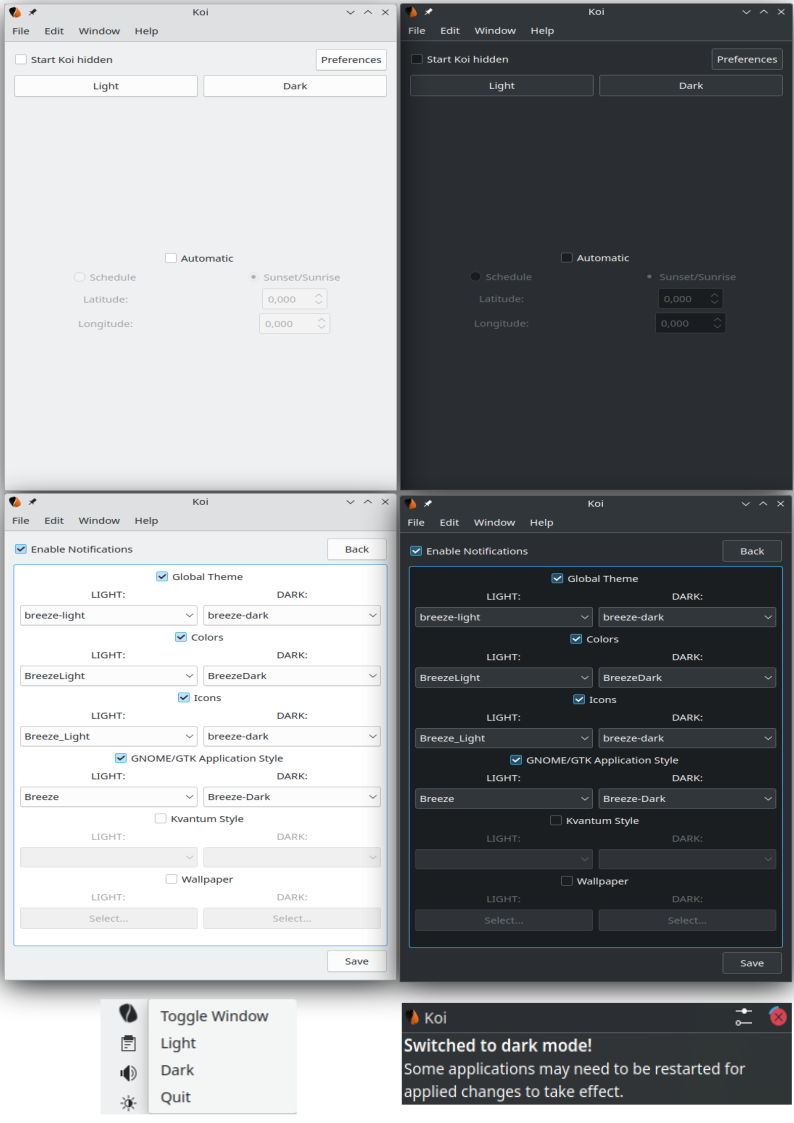This screenshot has width=794, height=1123.
Task: Click Back button in light preferences window
Action: [x=357, y=549]
